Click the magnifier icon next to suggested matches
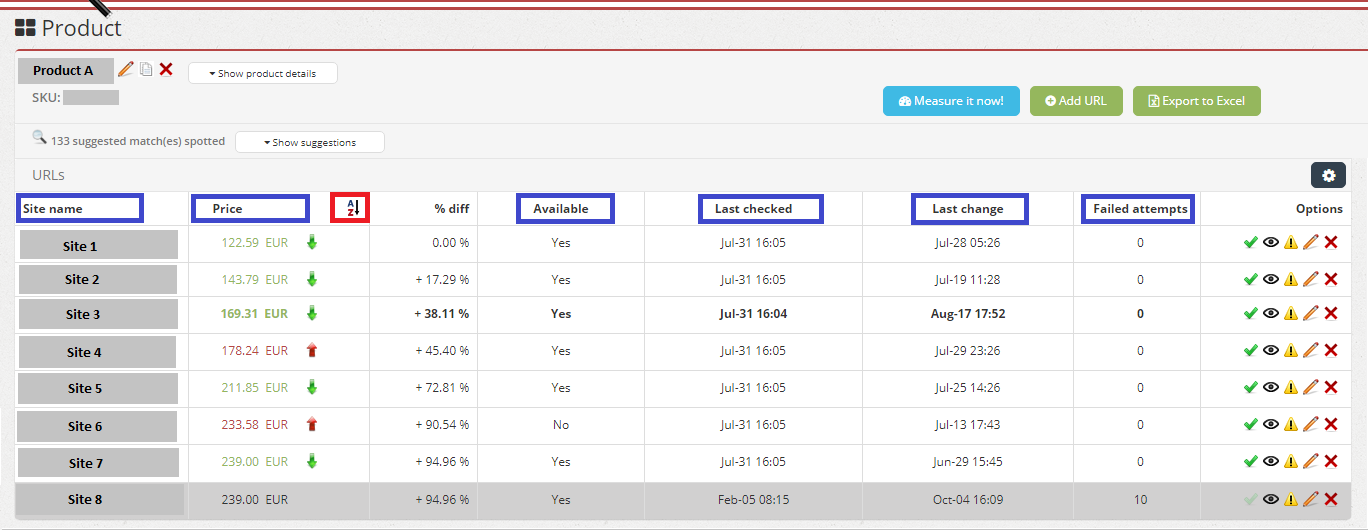This screenshot has width=1368, height=530. (39, 139)
